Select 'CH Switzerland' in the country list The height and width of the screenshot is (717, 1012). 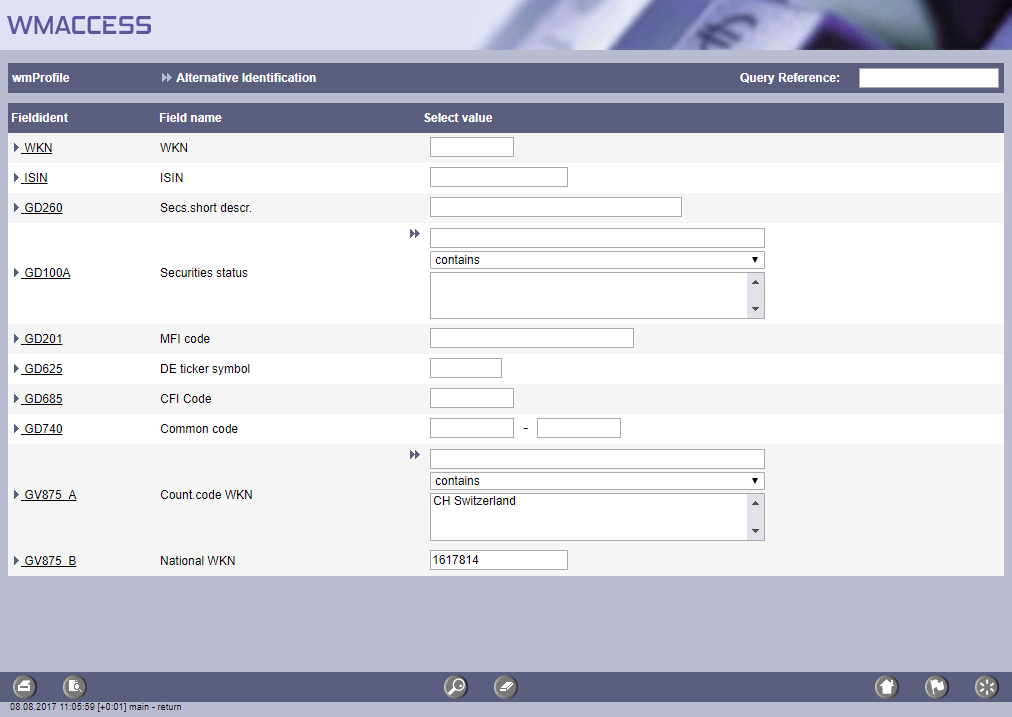pos(475,501)
